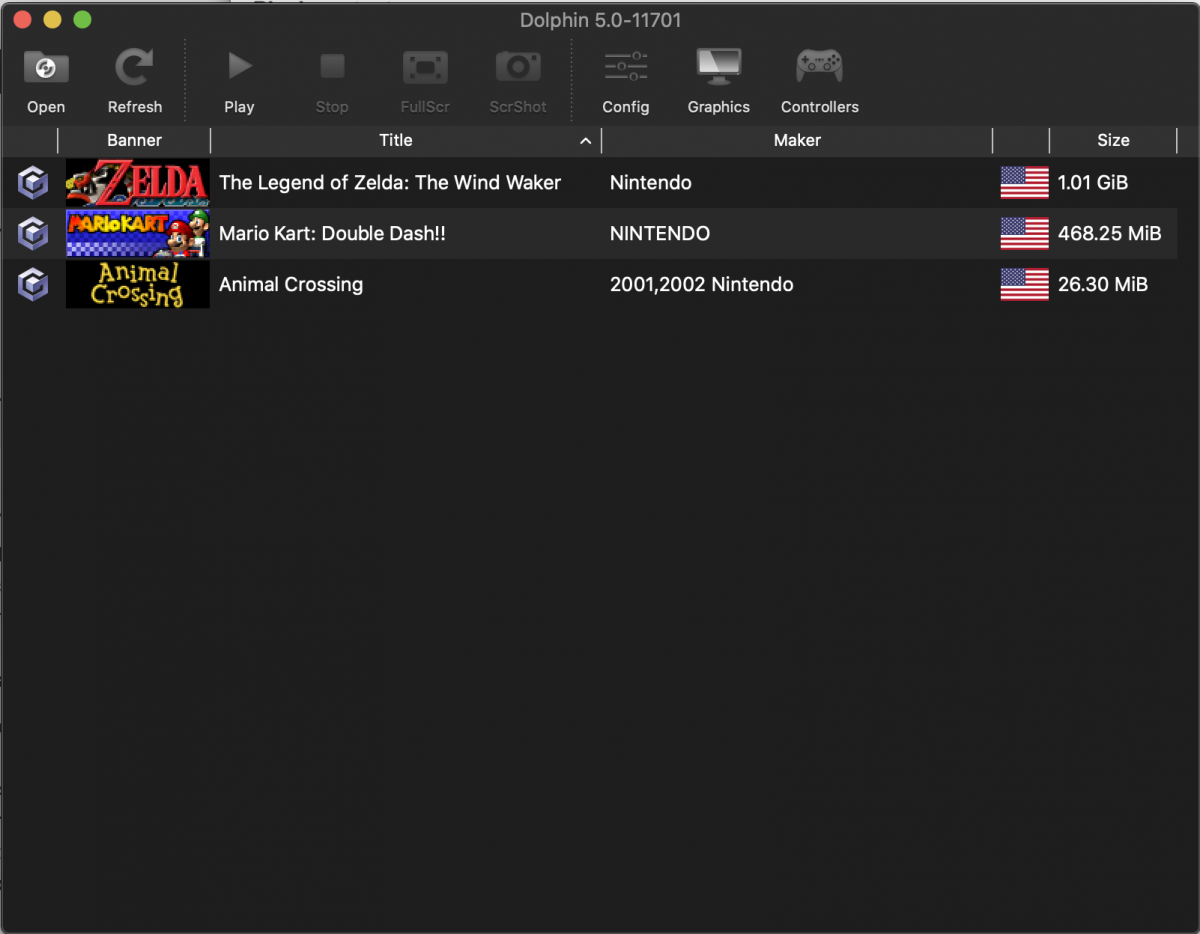The width and height of the screenshot is (1200, 934).
Task: Sort games by Title column header
Action: (x=396, y=140)
